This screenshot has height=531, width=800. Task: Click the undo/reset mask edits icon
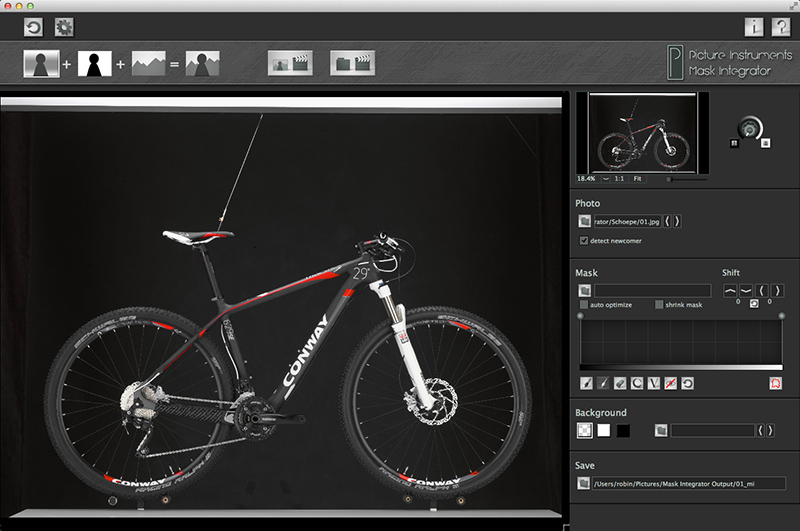coord(687,383)
